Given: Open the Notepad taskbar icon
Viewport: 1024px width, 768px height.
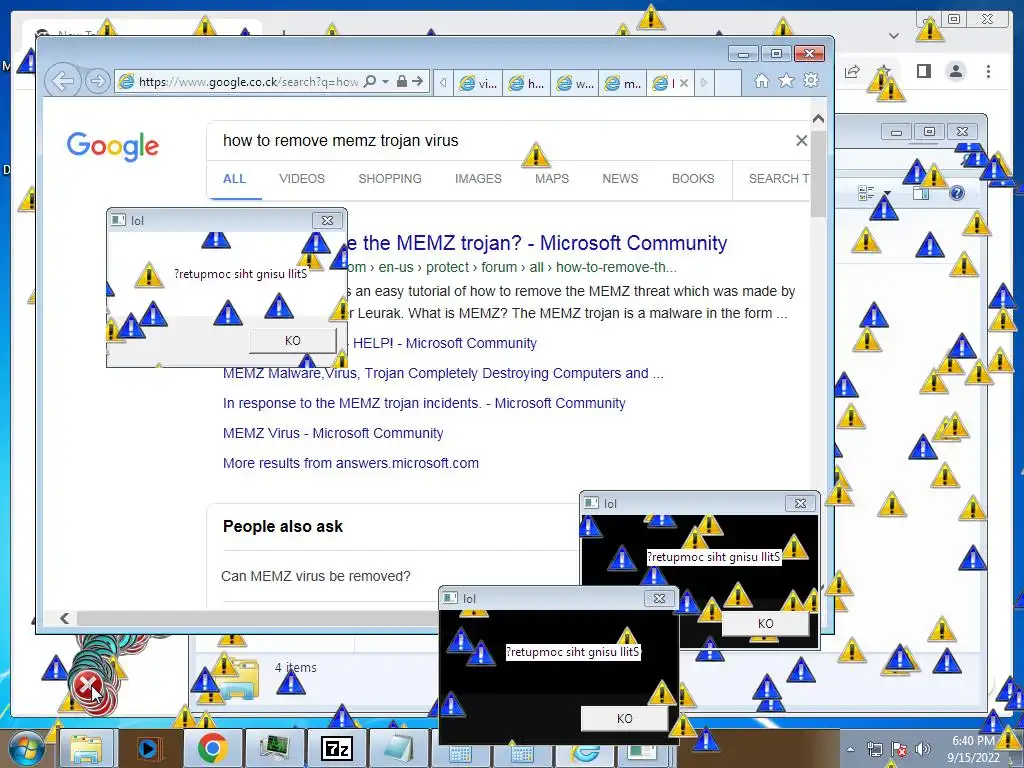Looking at the screenshot, I should tap(398, 749).
